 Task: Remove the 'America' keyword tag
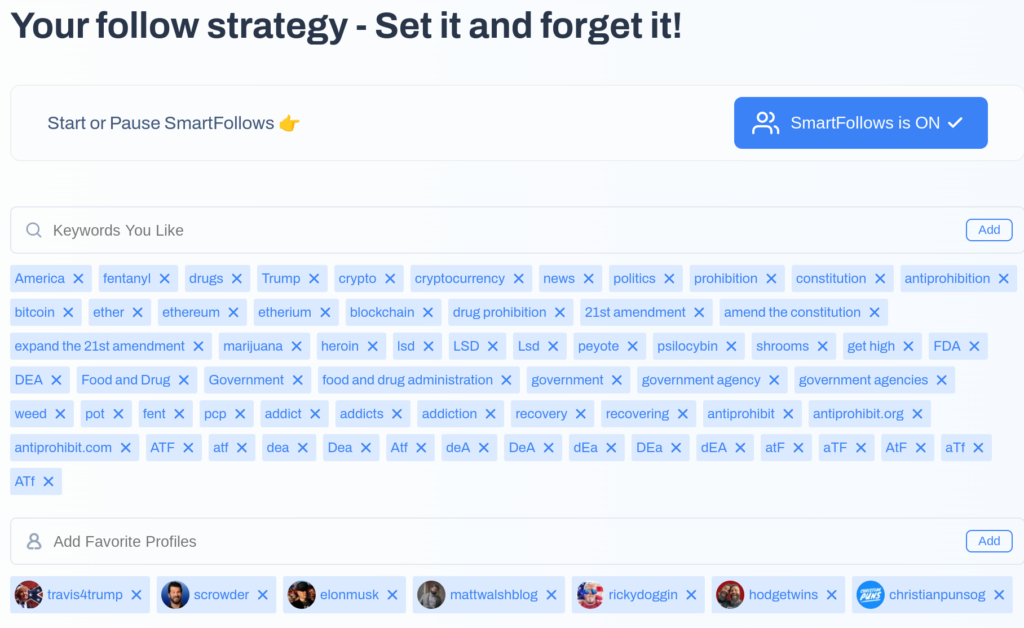point(78,279)
